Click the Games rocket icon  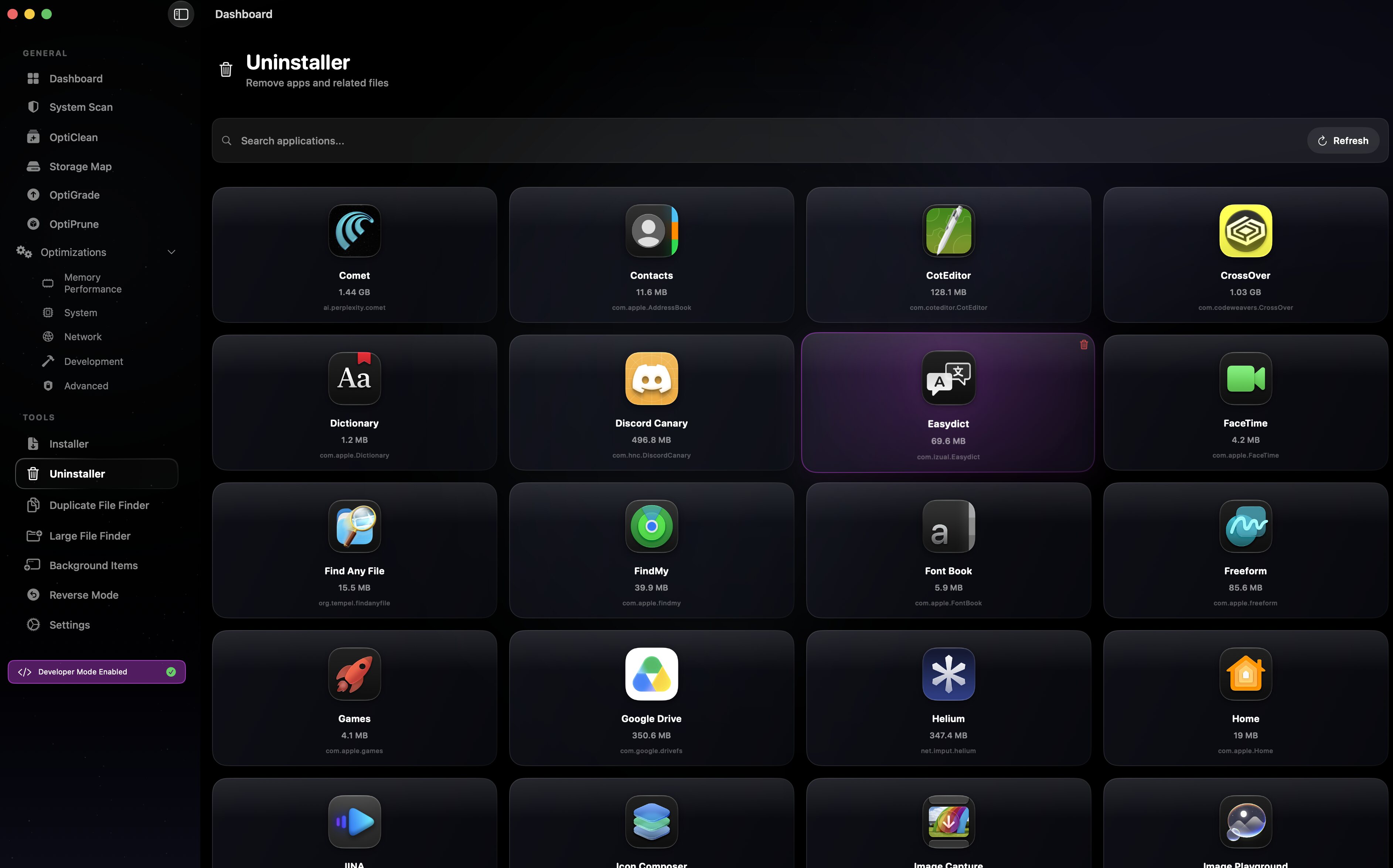pos(354,673)
